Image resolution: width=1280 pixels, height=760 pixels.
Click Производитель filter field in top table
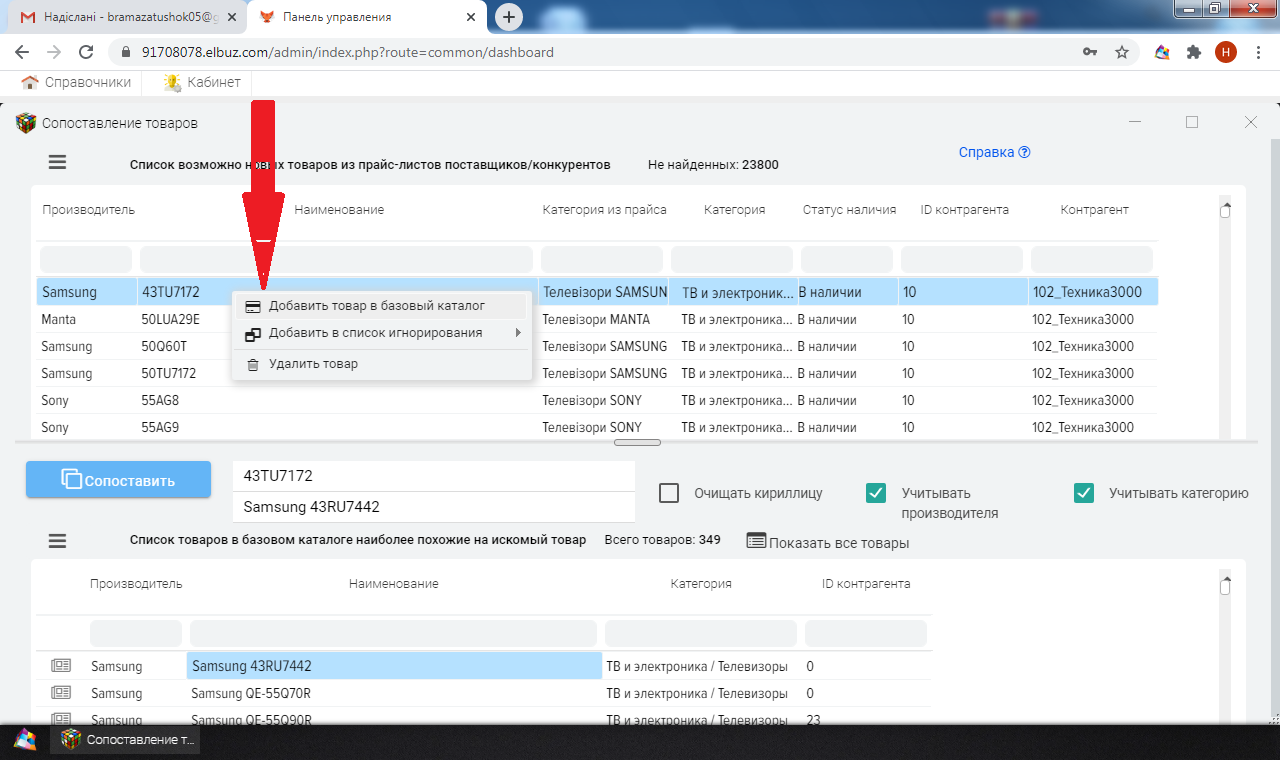point(86,259)
